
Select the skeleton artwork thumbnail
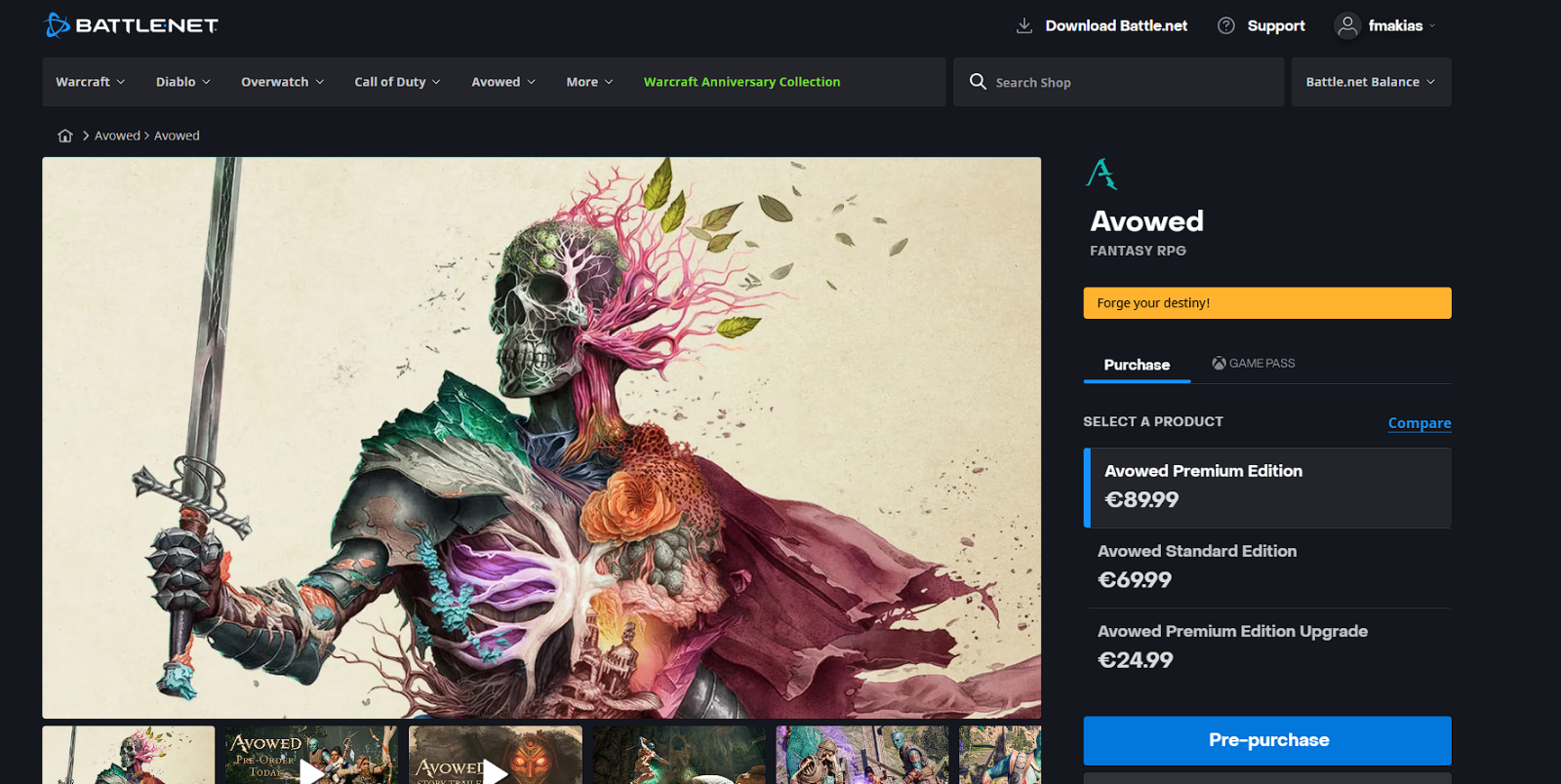(x=129, y=755)
